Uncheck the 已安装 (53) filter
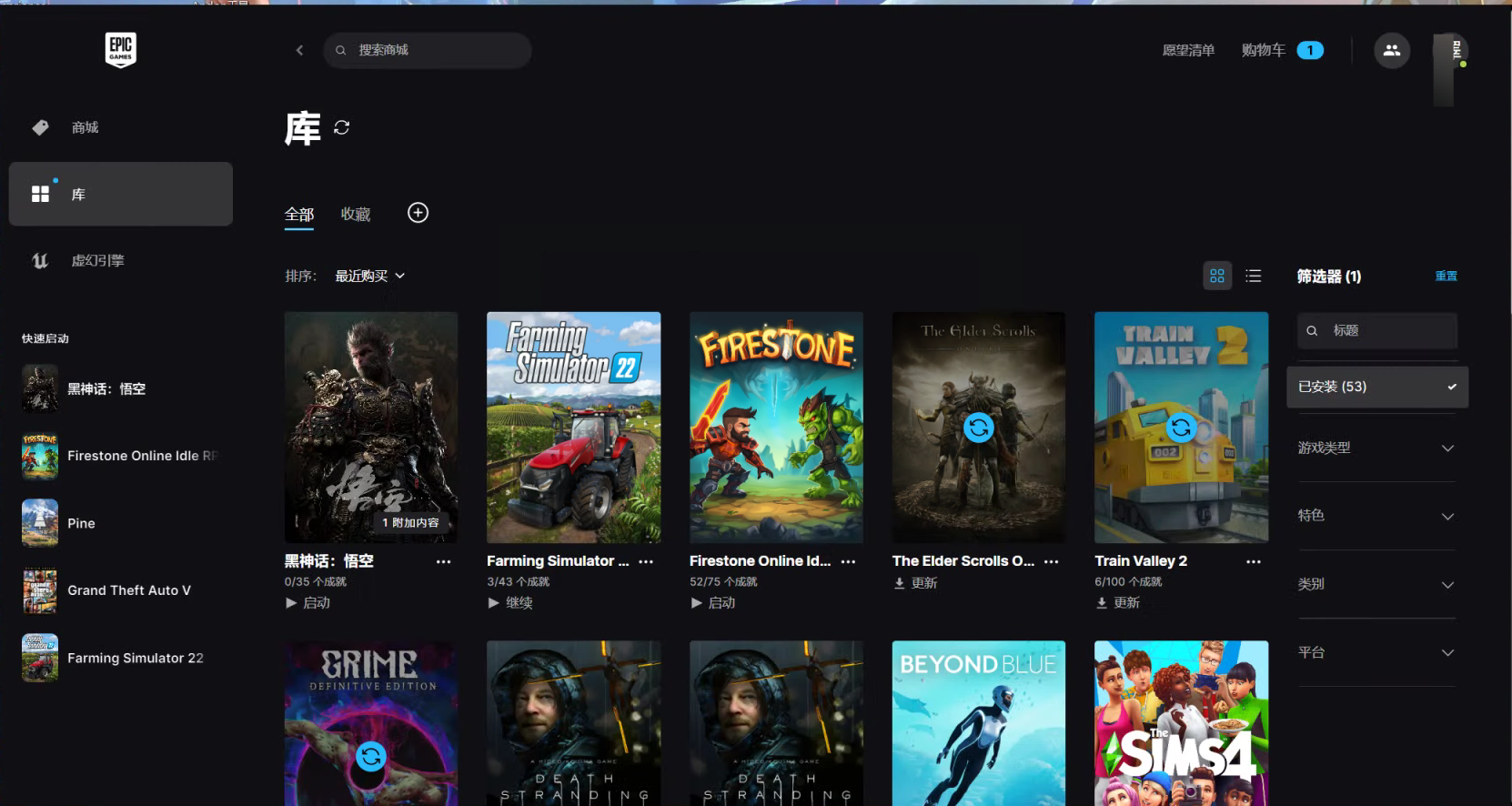1512x806 pixels. click(x=1376, y=387)
